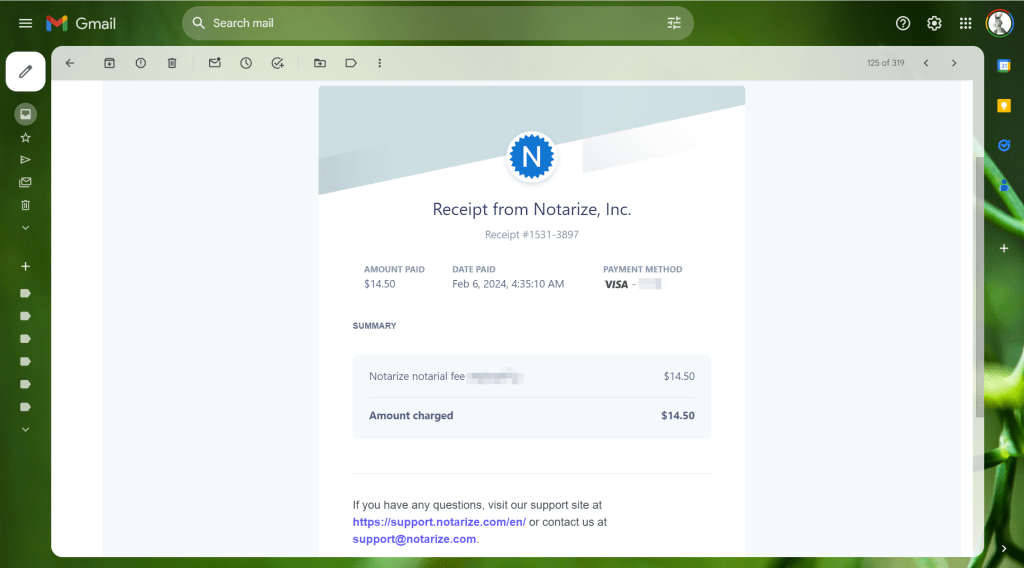Screen dimensions: 1024x568
Task: Click the Notarize notarial fee line
Action: pyautogui.click(x=417, y=376)
